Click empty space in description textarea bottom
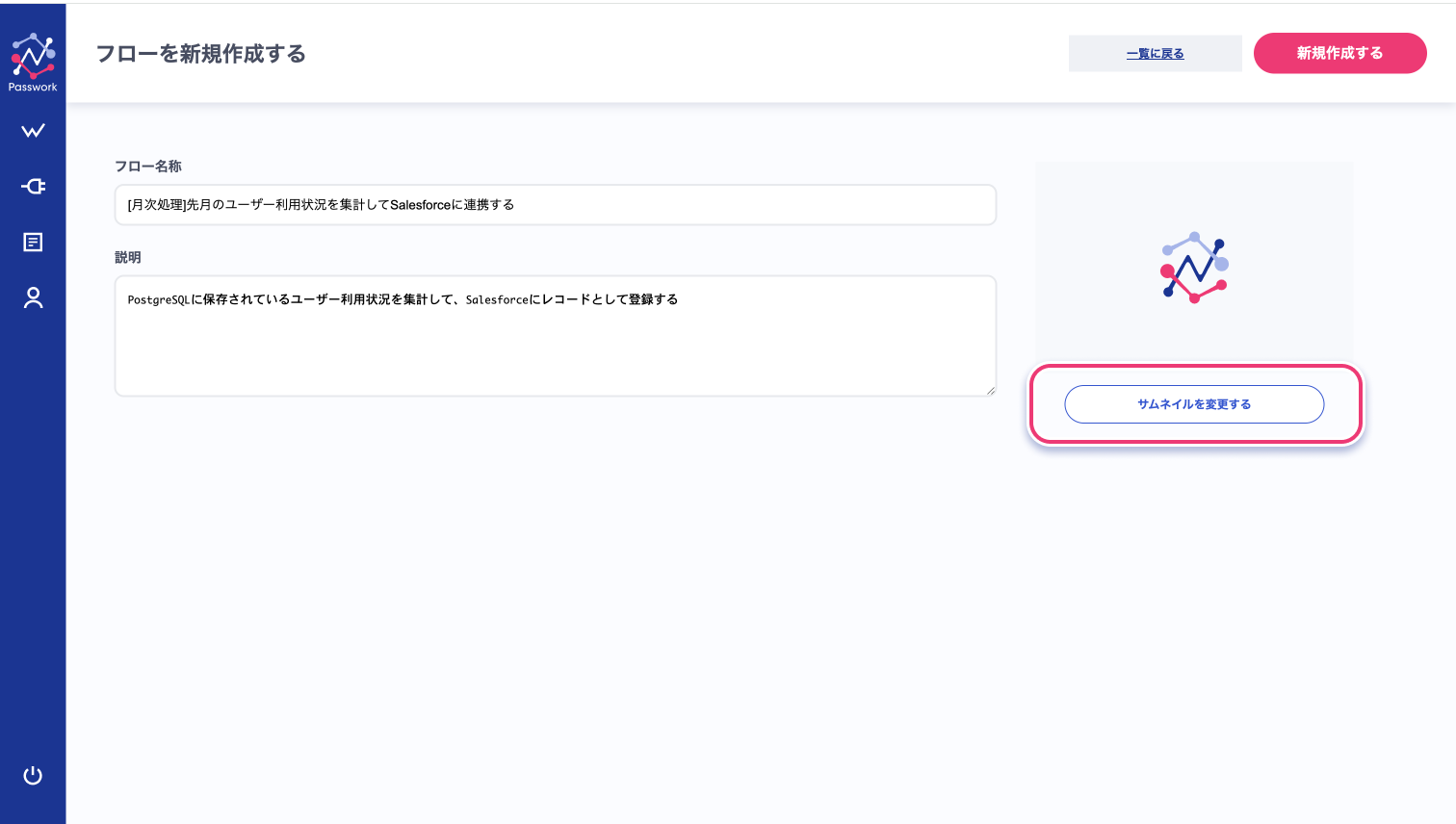 pyautogui.click(x=555, y=371)
